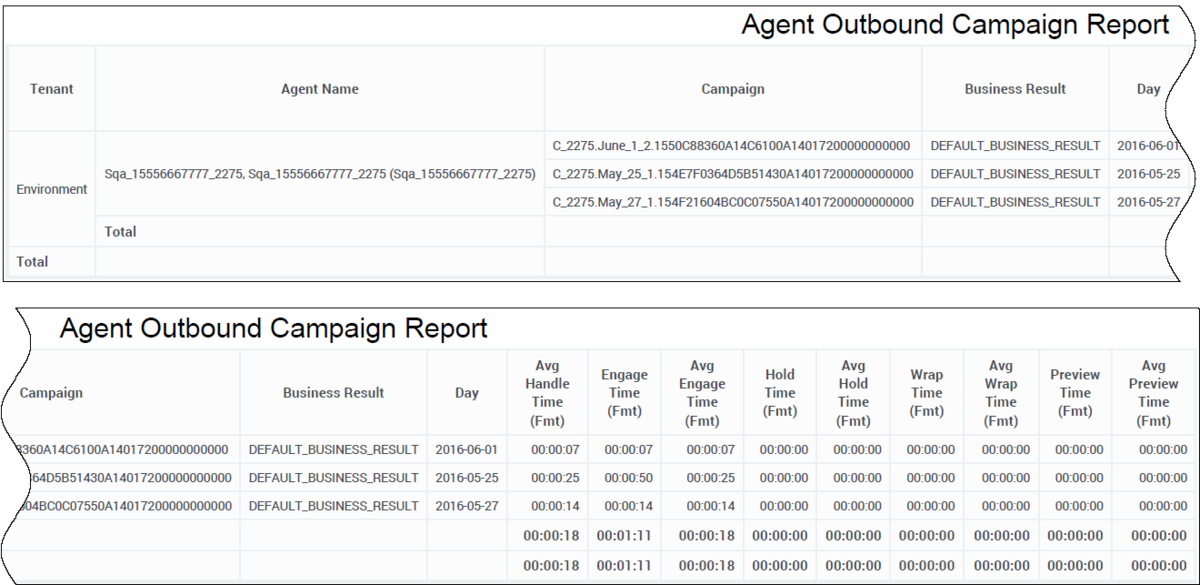
Task: Select the Hold Time (Fmt) column header
Action: [x=780, y=393]
